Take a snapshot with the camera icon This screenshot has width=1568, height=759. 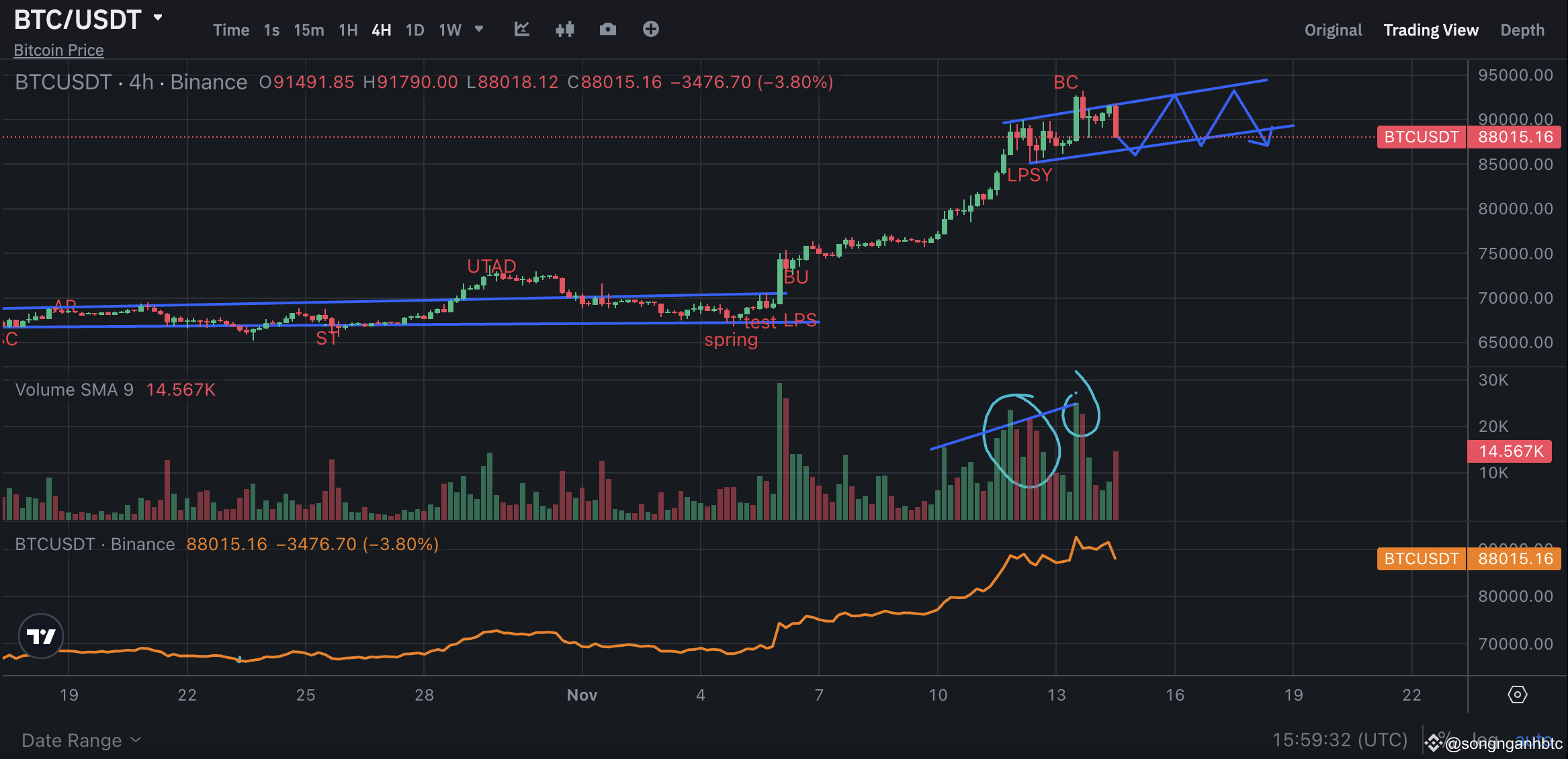point(607,30)
